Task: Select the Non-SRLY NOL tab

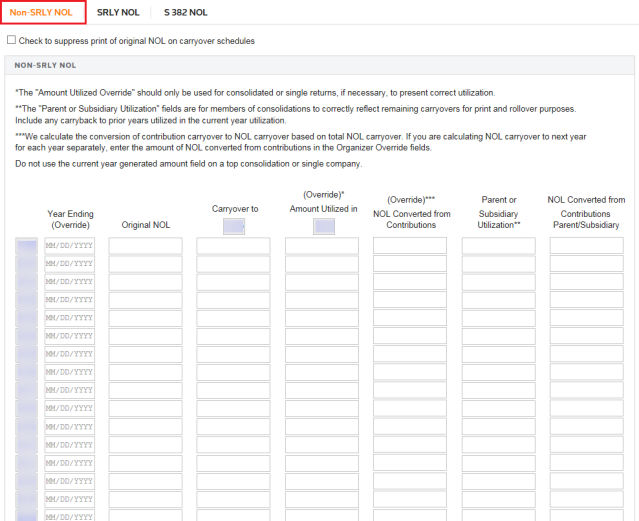Action: point(42,13)
